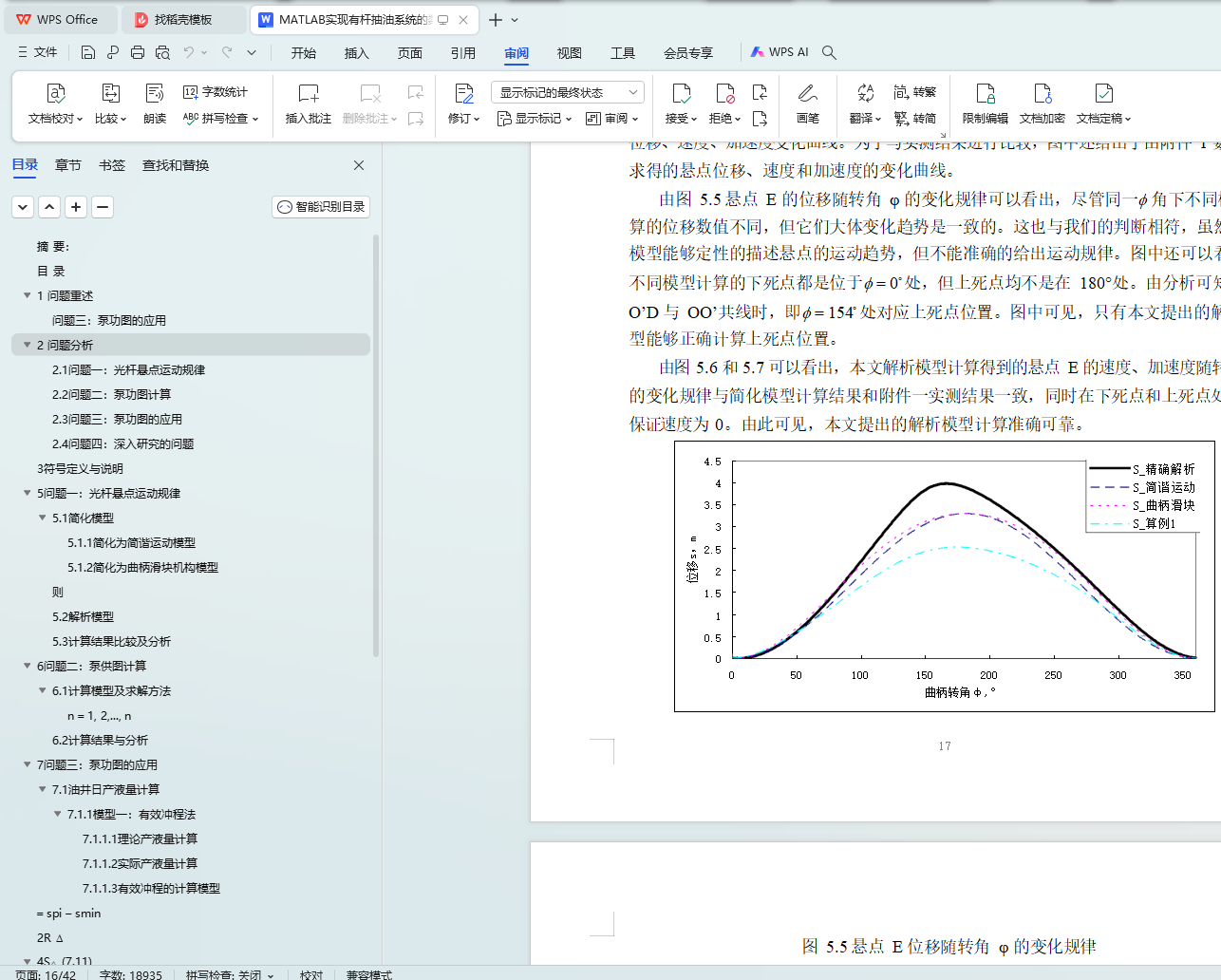Open the 文件 menu
Viewport: 1221px width, 980px height.
coord(38,52)
